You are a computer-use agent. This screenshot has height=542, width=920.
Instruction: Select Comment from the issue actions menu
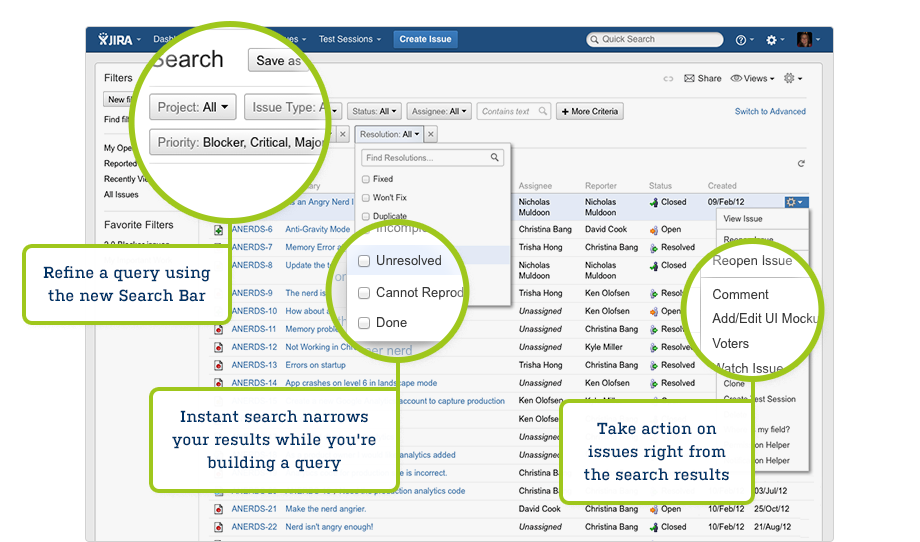click(x=740, y=294)
